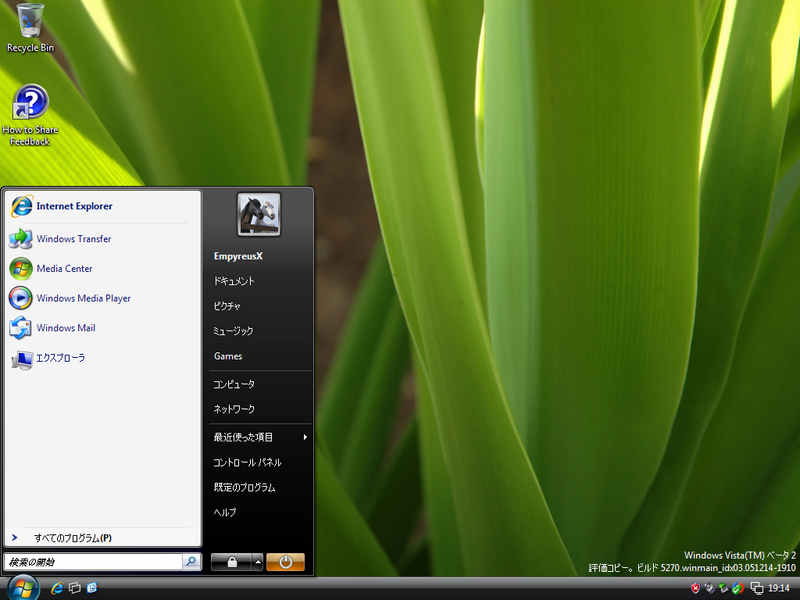The width and height of the screenshot is (800, 600).
Task: Click the speaker volume tray icon
Action: coord(709,588)
